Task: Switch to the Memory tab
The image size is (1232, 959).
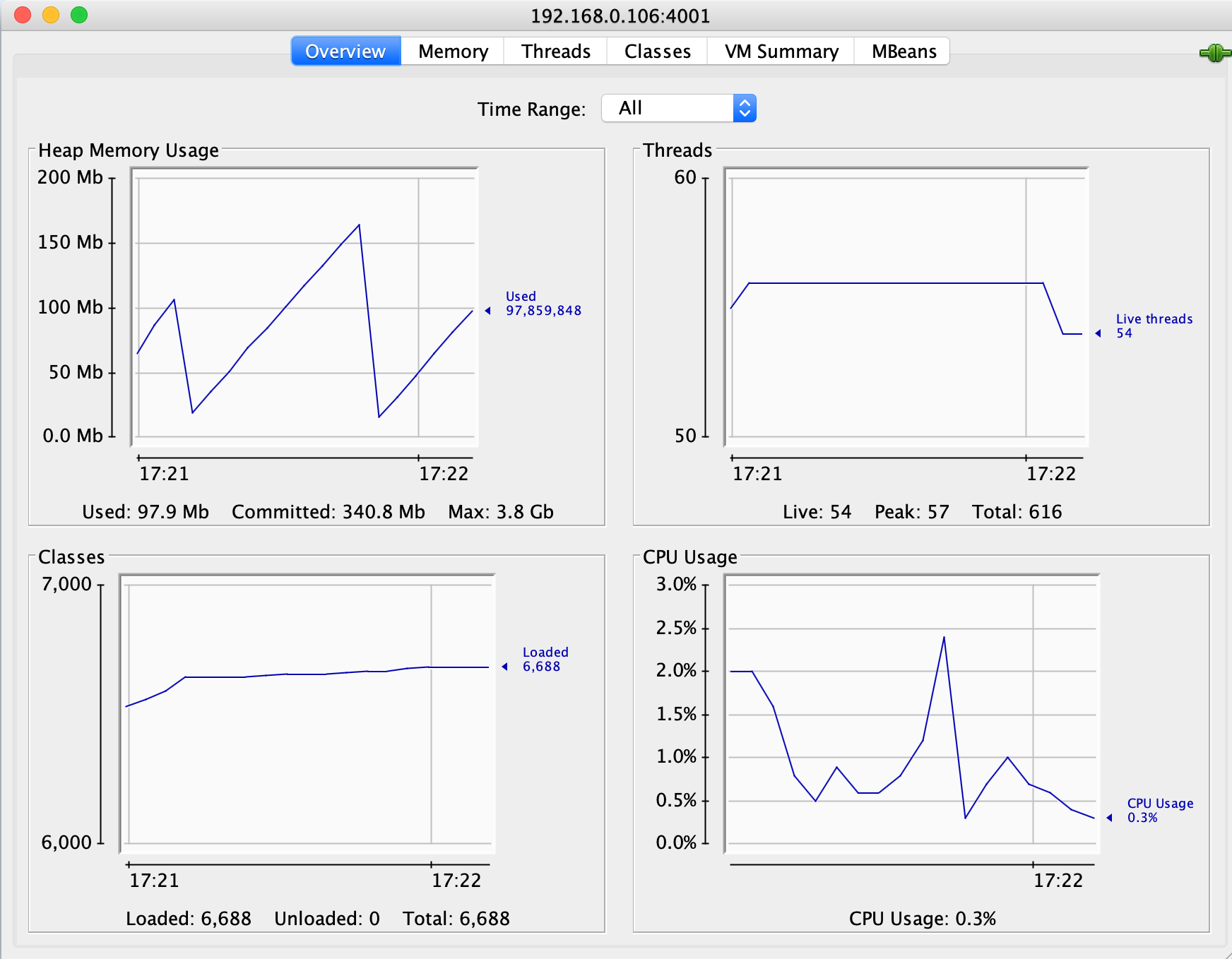Action: pyautogui.click(x=453, y=52)
